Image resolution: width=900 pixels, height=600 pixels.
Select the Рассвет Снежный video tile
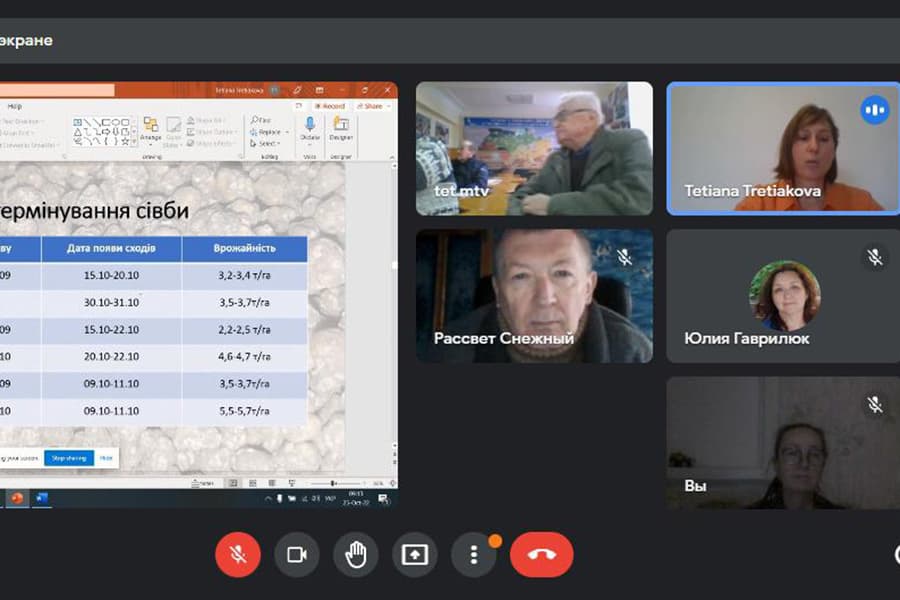coord(534,296)
